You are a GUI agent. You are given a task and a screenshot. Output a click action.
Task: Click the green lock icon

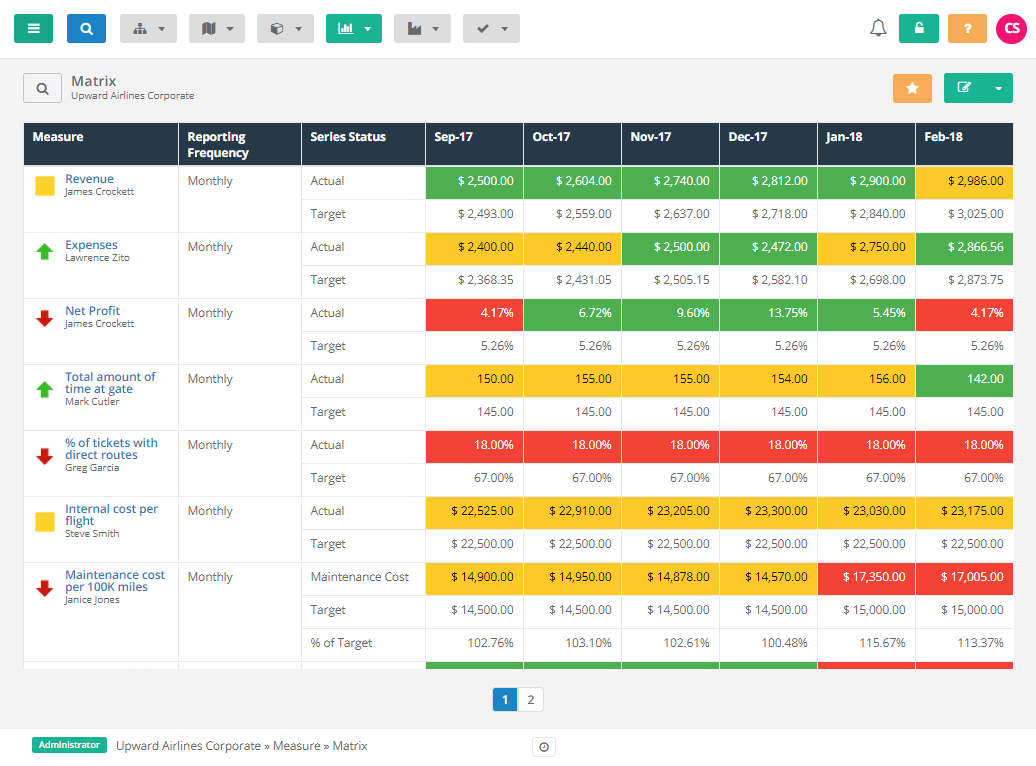tap(919, 28)
